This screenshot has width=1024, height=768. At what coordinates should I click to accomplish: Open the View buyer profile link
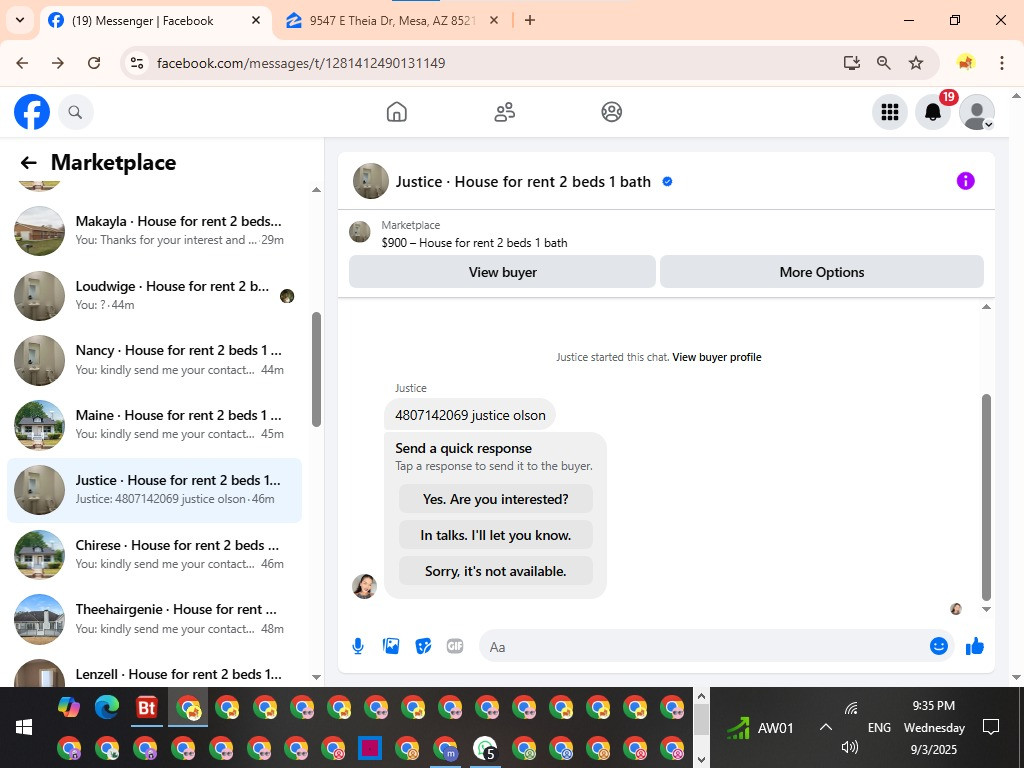[716, 357]
